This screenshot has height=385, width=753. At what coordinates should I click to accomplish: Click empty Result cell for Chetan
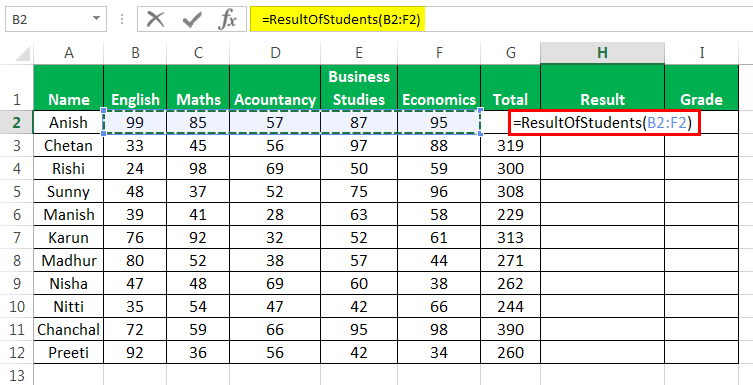pos(602,145)
